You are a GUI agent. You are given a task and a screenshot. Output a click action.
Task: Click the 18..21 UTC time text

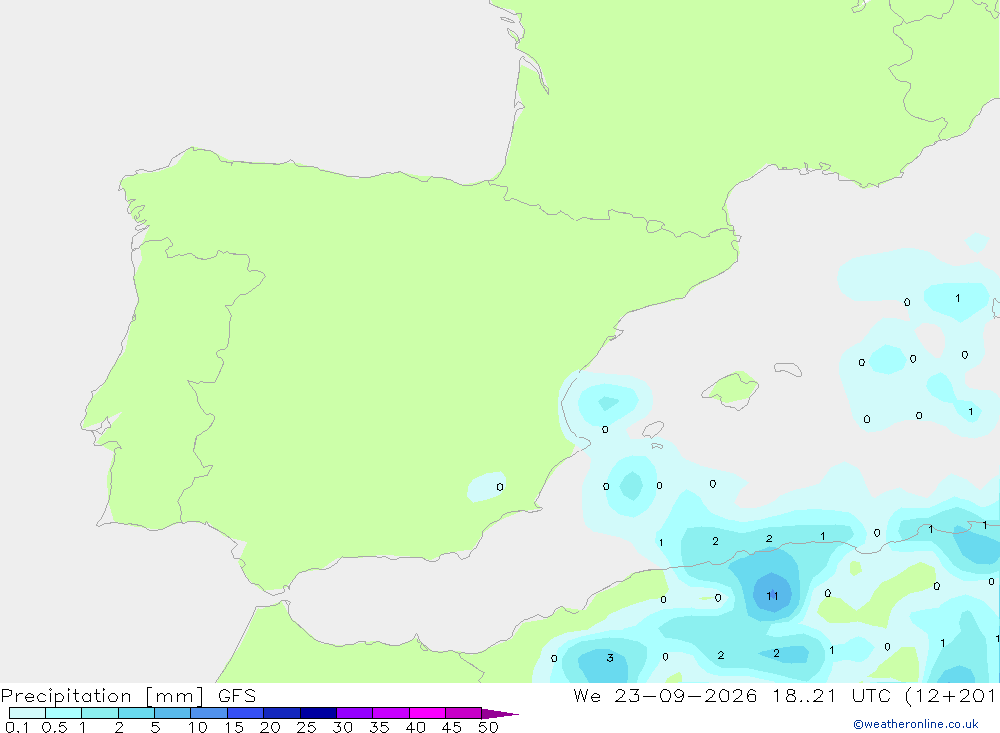click(804, 696)
